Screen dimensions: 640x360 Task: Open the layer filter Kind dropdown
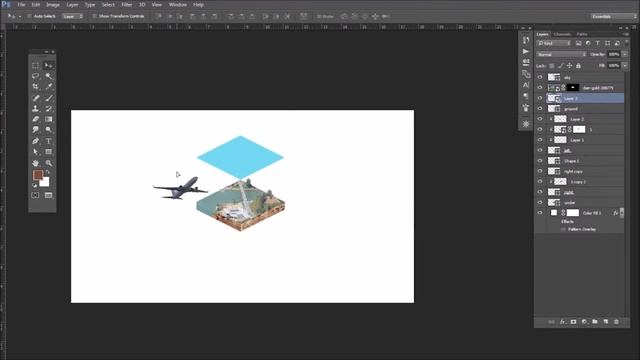click(x=554, y=43)
